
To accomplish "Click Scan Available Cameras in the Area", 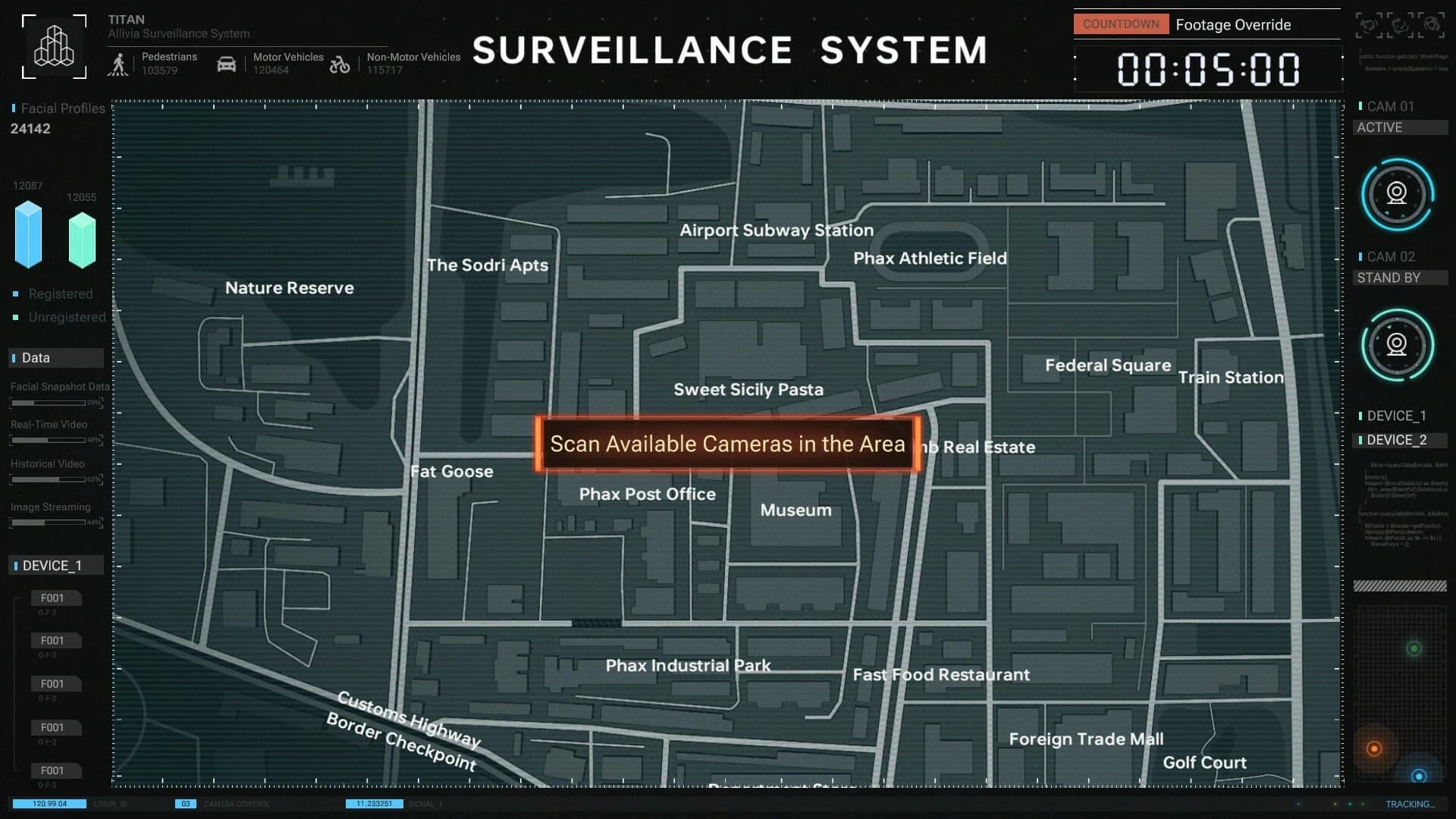I will (727, 444).
